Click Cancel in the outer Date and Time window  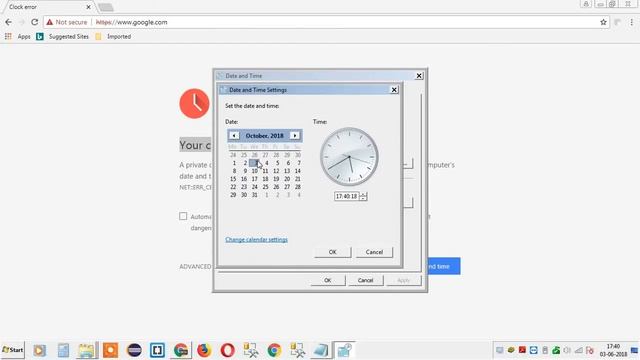365,280
